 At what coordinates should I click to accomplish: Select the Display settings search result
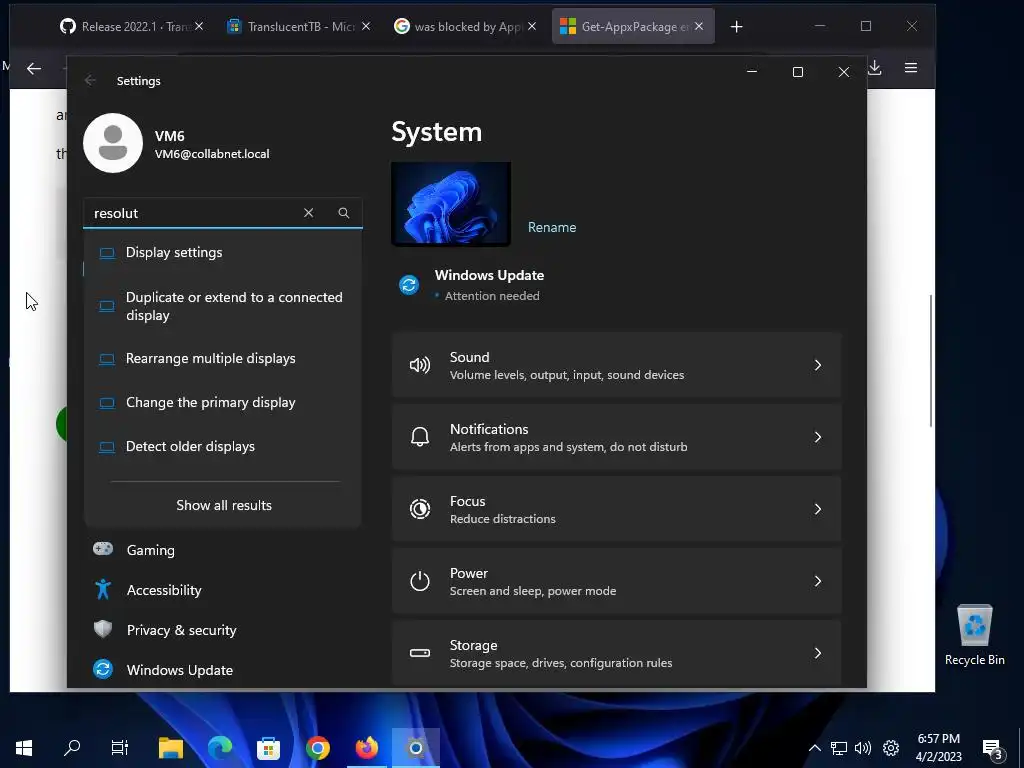pos(223,252)
